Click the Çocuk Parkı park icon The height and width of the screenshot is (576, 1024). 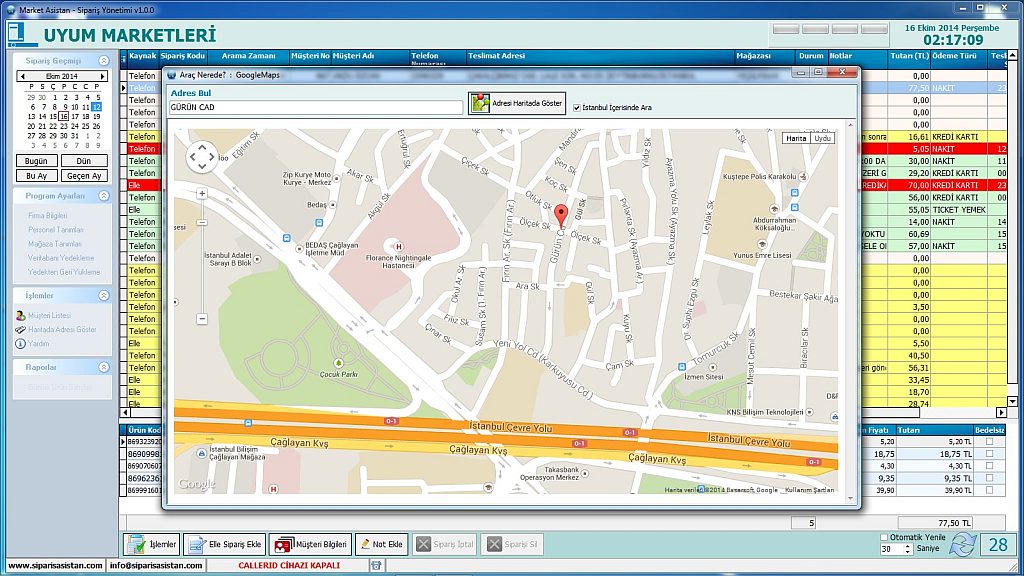(x=338, y=363)
